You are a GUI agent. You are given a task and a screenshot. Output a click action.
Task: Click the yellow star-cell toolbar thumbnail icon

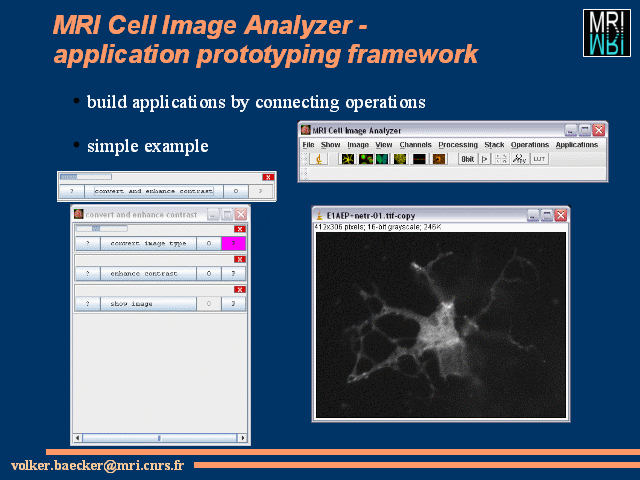tap(348, 159)
